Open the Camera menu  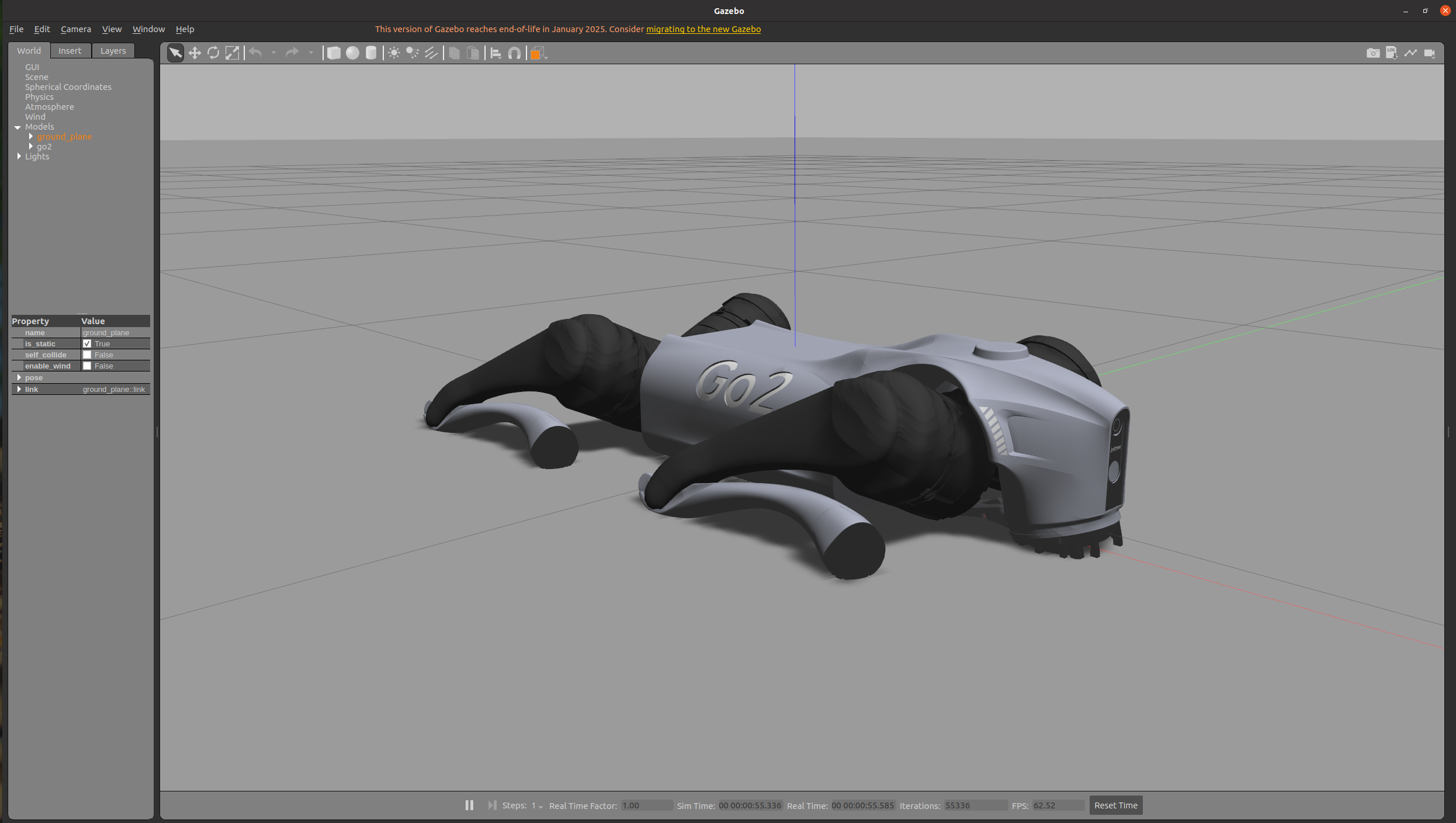click(76, 29)
